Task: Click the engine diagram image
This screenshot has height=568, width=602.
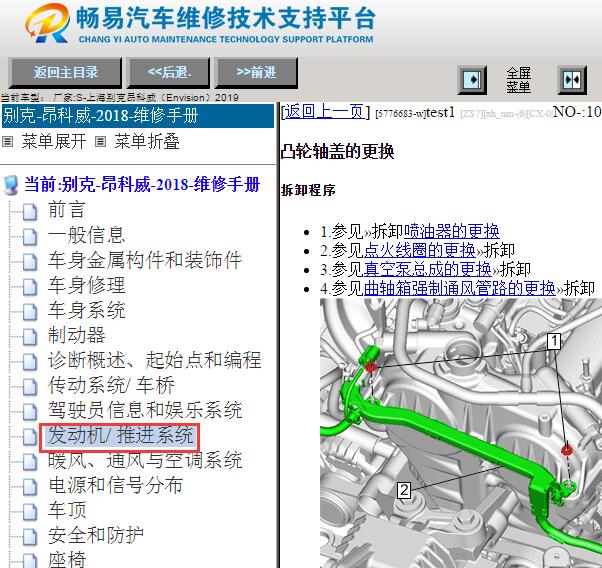Action: 461,433
